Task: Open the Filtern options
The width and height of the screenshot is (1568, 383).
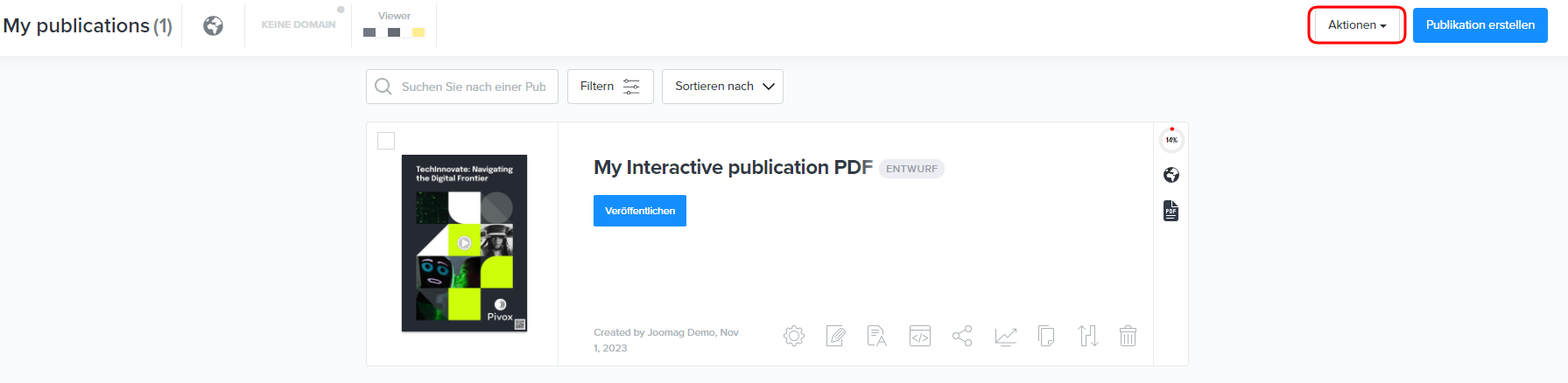Action: tap(610, 87)
